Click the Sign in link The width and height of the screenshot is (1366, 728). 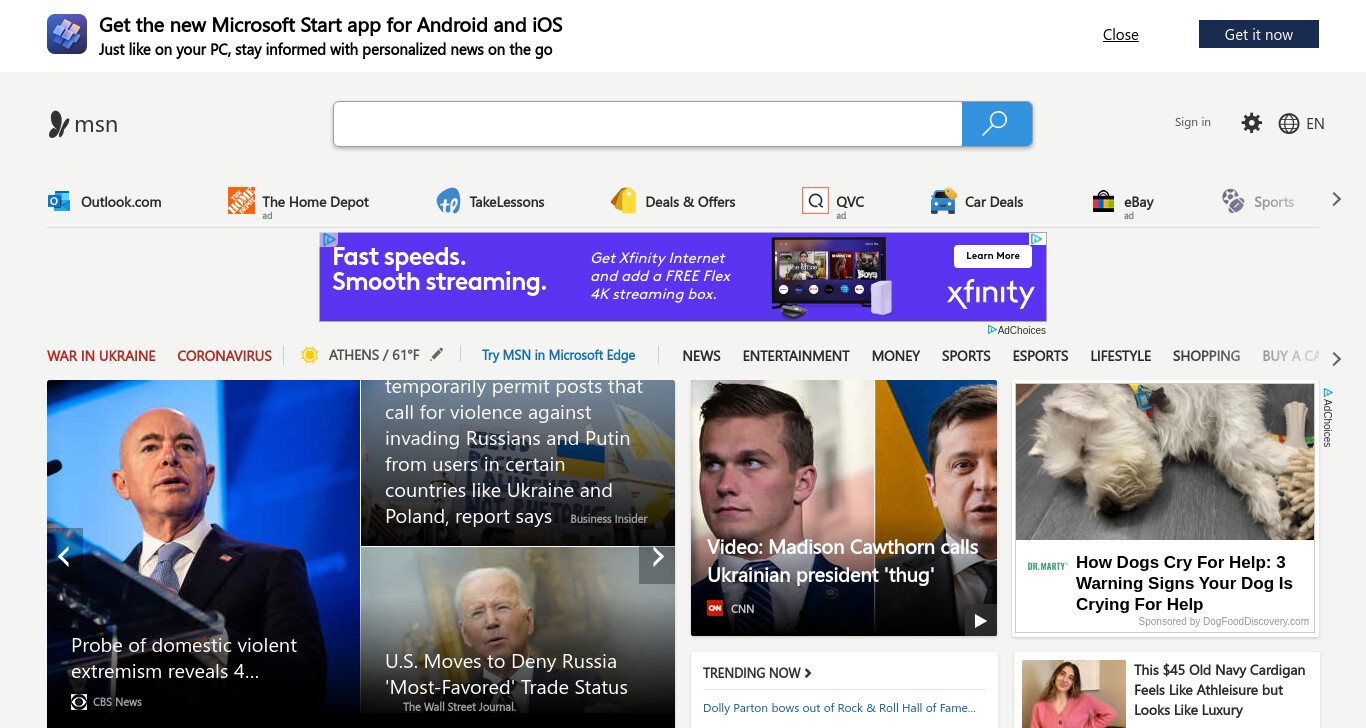tap(1192, 122)
